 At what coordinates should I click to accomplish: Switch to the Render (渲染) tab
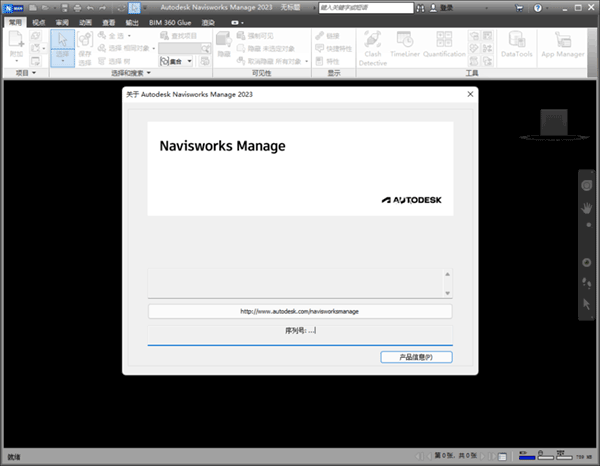point(208,23)
